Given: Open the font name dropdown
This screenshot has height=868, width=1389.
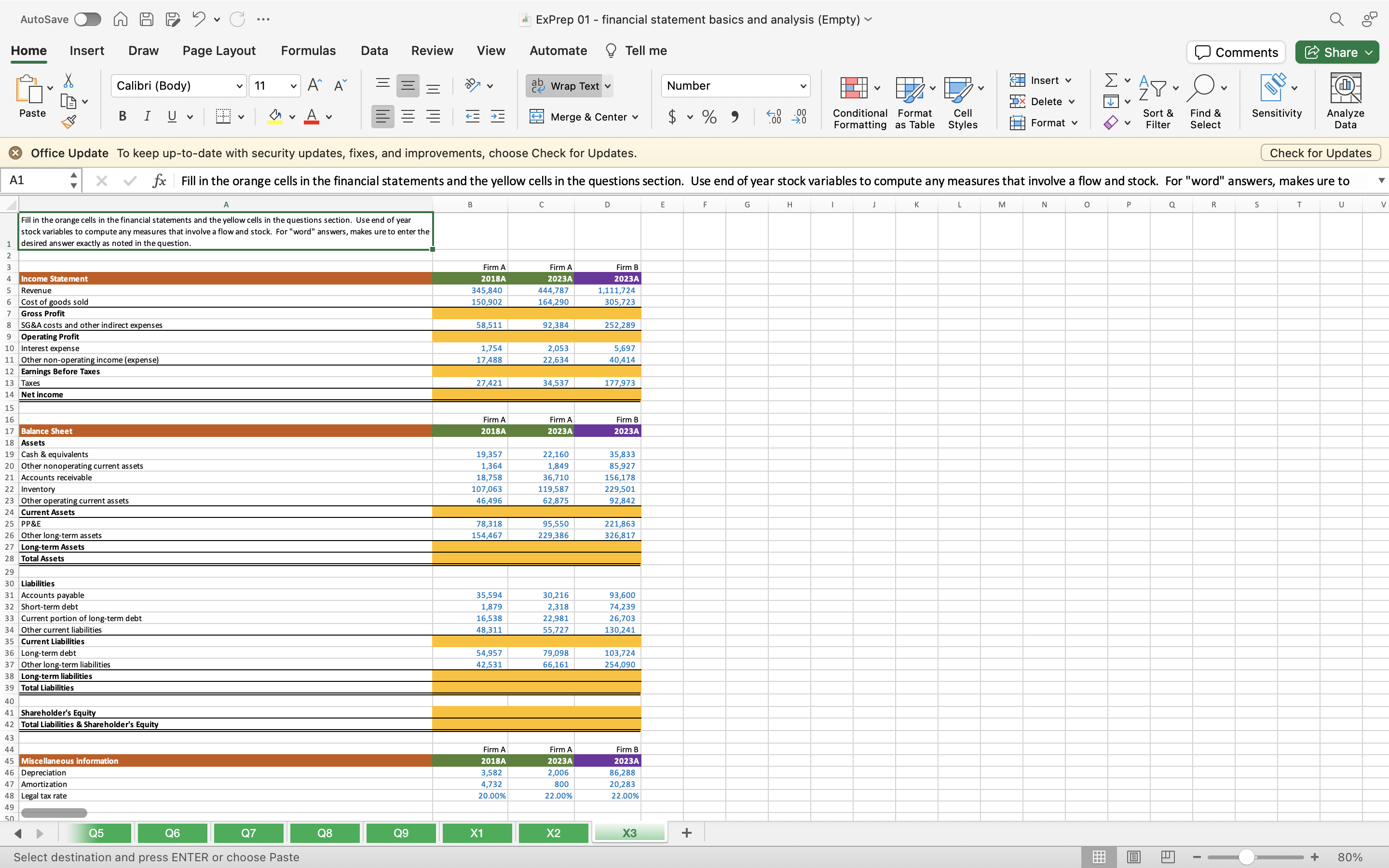Looking at the screenshot, I should (239, 86).
